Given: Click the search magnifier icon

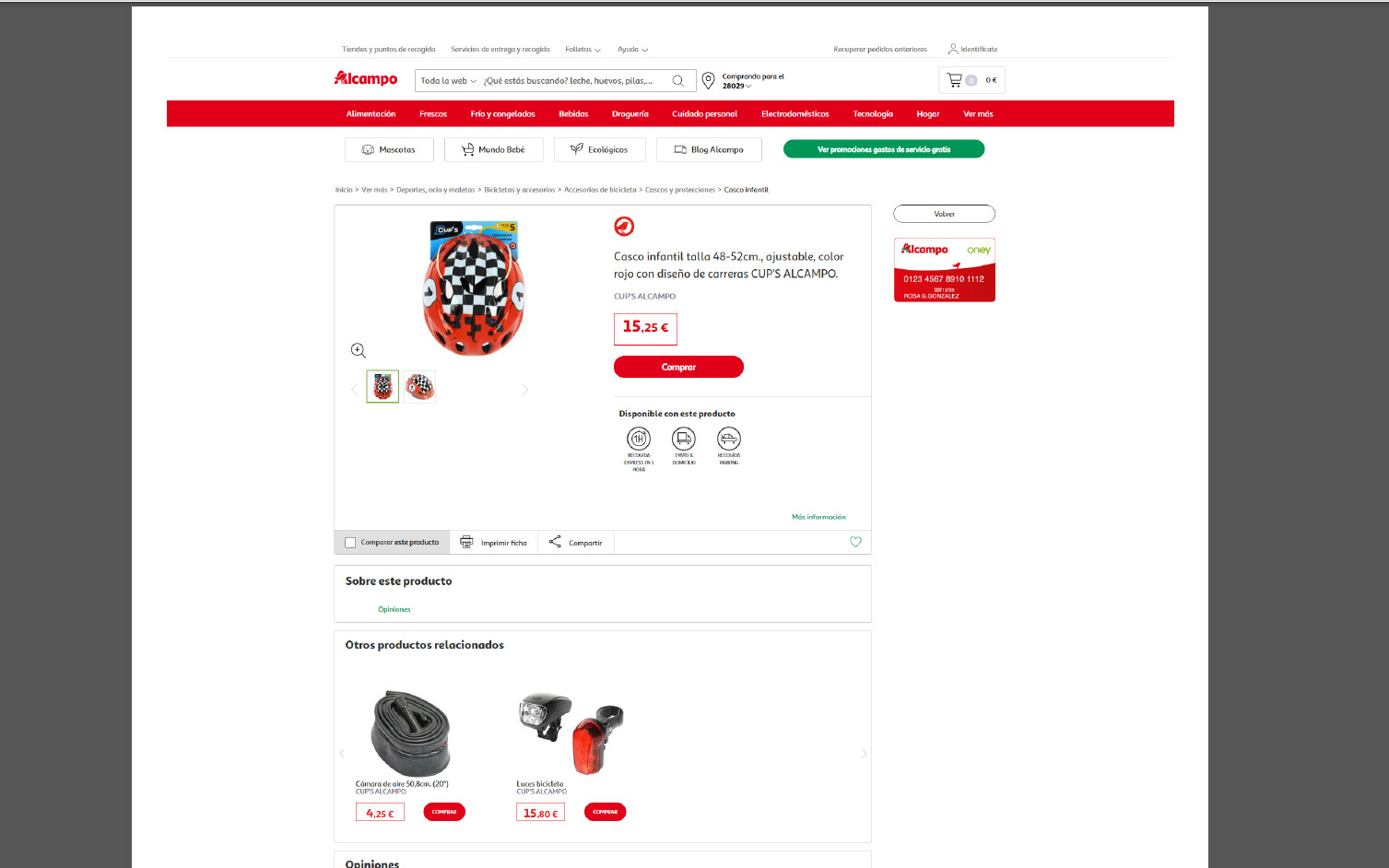Looking at the screenshot, I should click(677, 81).
